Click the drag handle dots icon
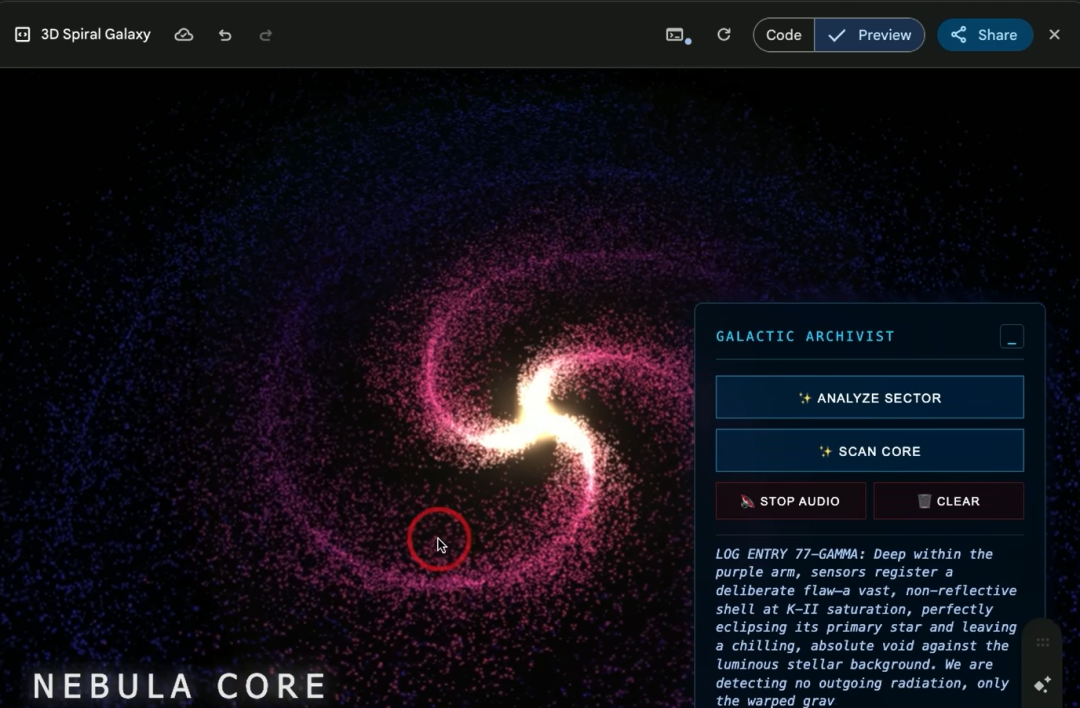The image size is (1080, 708). (1042, 642)
